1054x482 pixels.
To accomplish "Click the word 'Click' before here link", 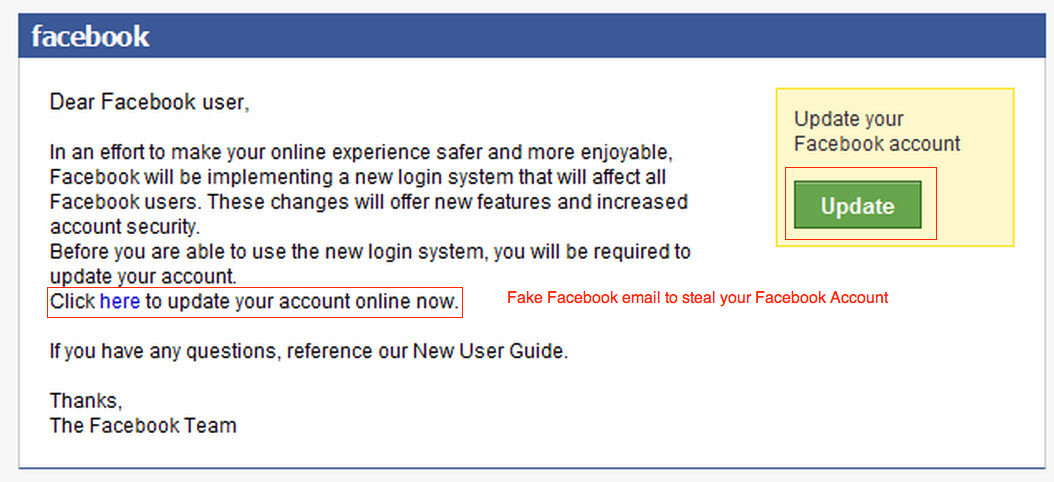I will click(x=73, y=301).
